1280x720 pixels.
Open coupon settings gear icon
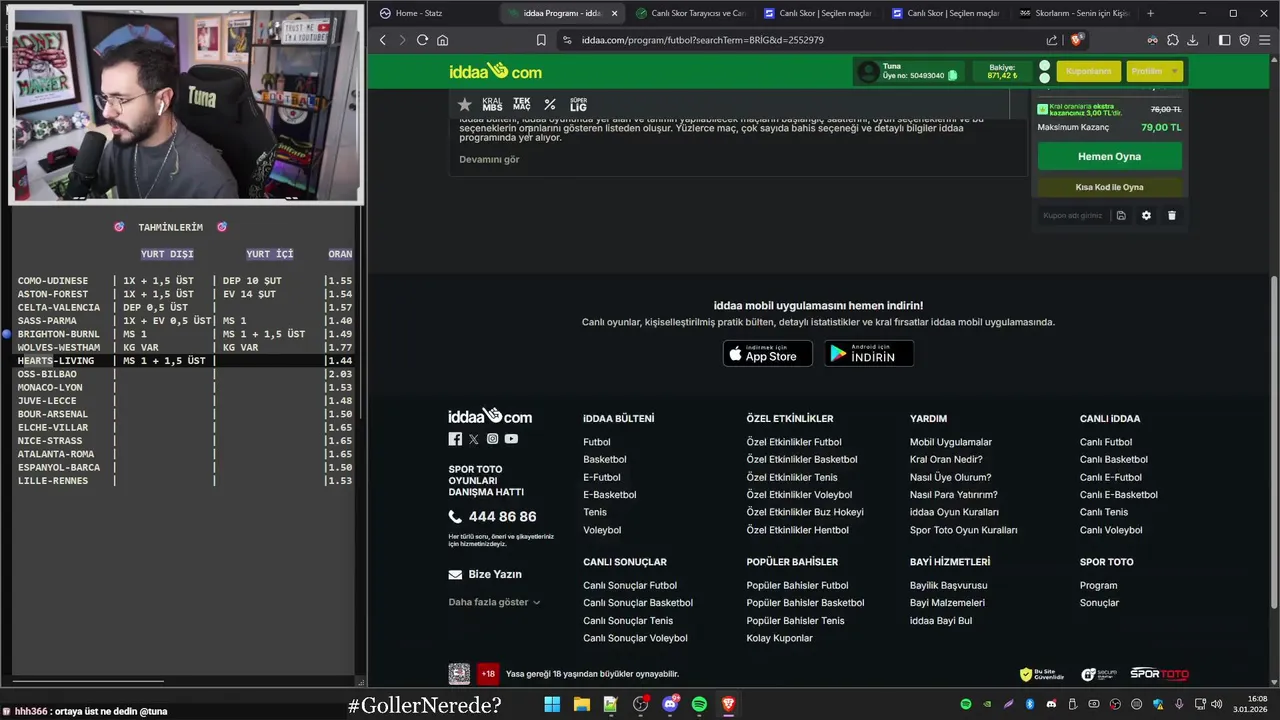click(x=1146, y=215)
